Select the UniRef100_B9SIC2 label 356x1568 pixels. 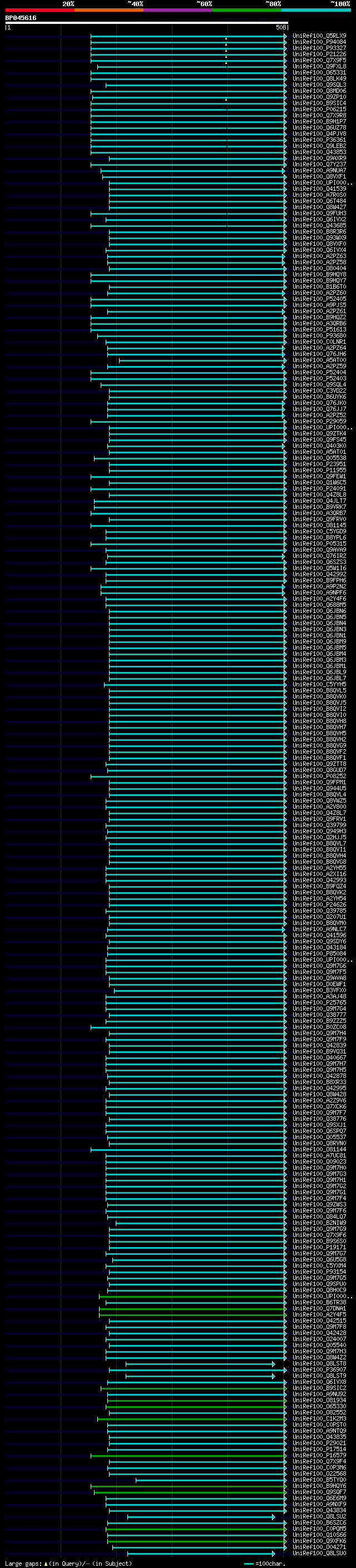[319, 1388]
